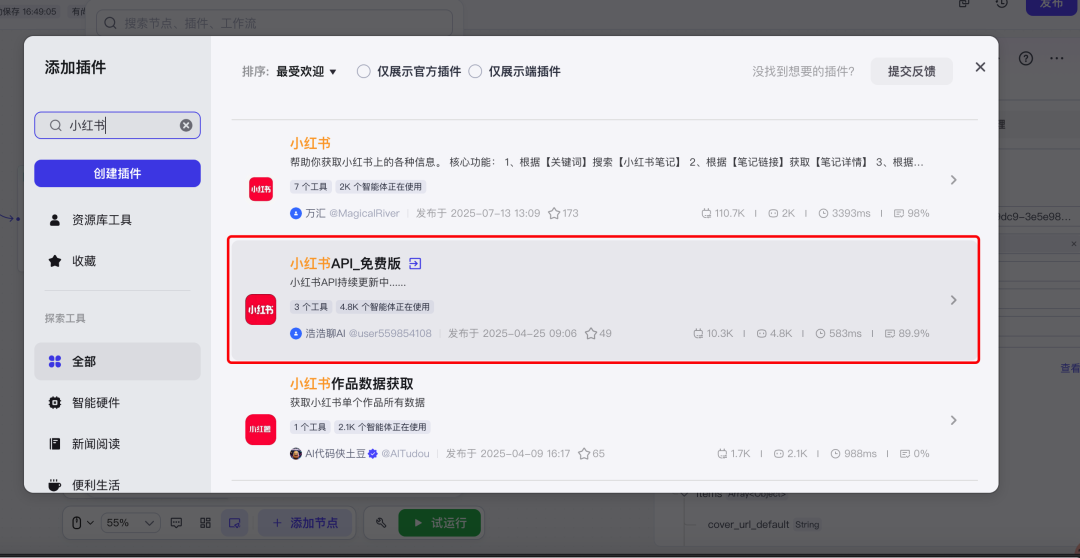Open the mouse interaction mode dropdown
1080x558 pixels.
click(x=83, y=523)
